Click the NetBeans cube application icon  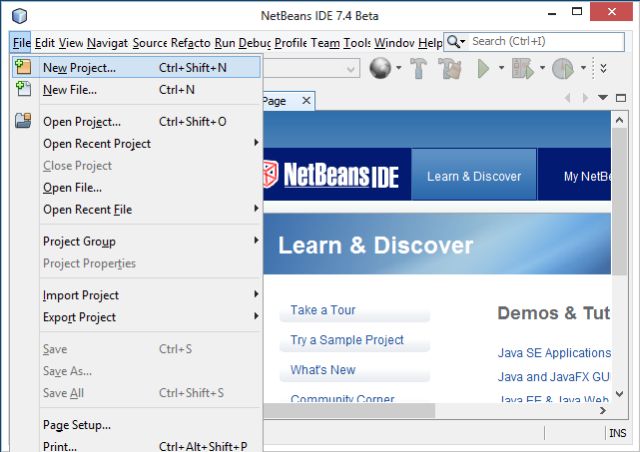19,16
